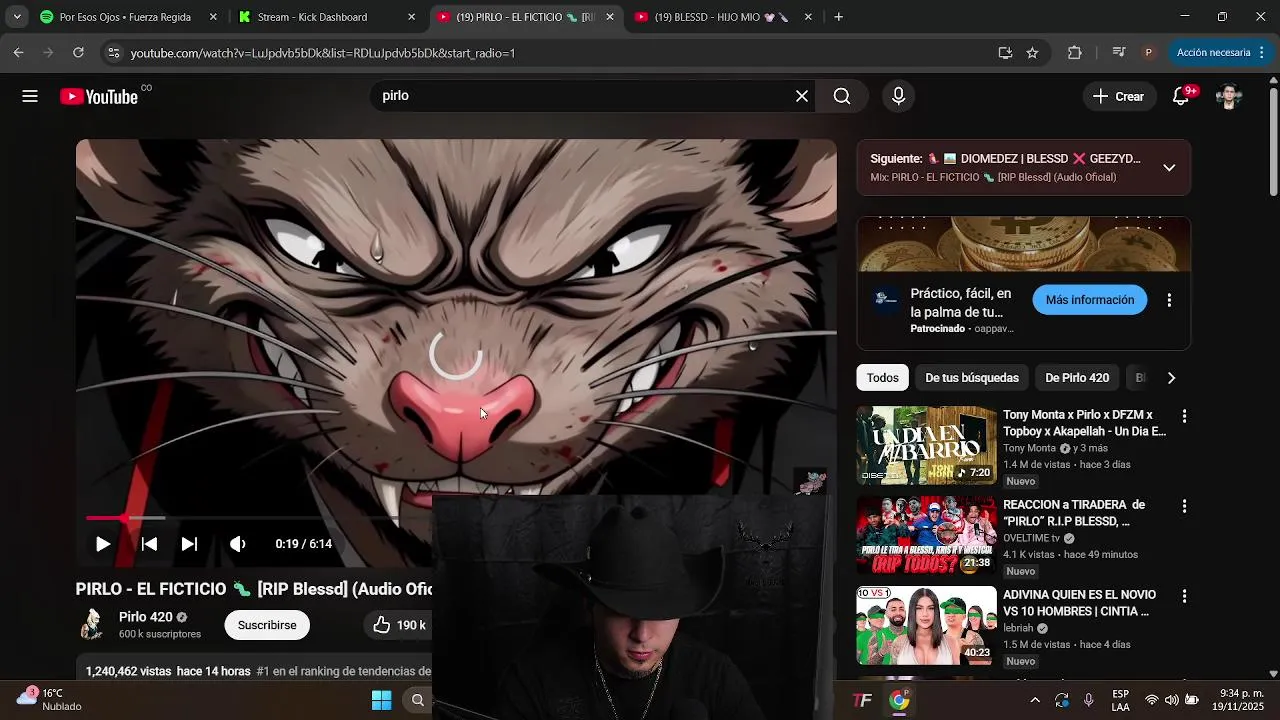
Task: Click the like button with 190 k
Action: [400, 625]
